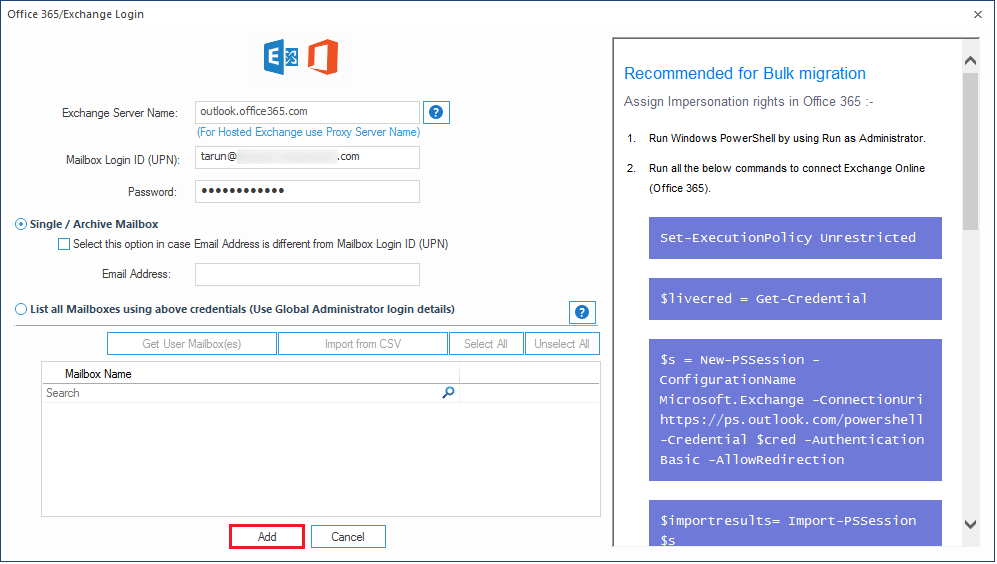Close the Office 365/Exchange Login dialog
The height and width of the screenshot is (564, 997).
tap(978, 15)
